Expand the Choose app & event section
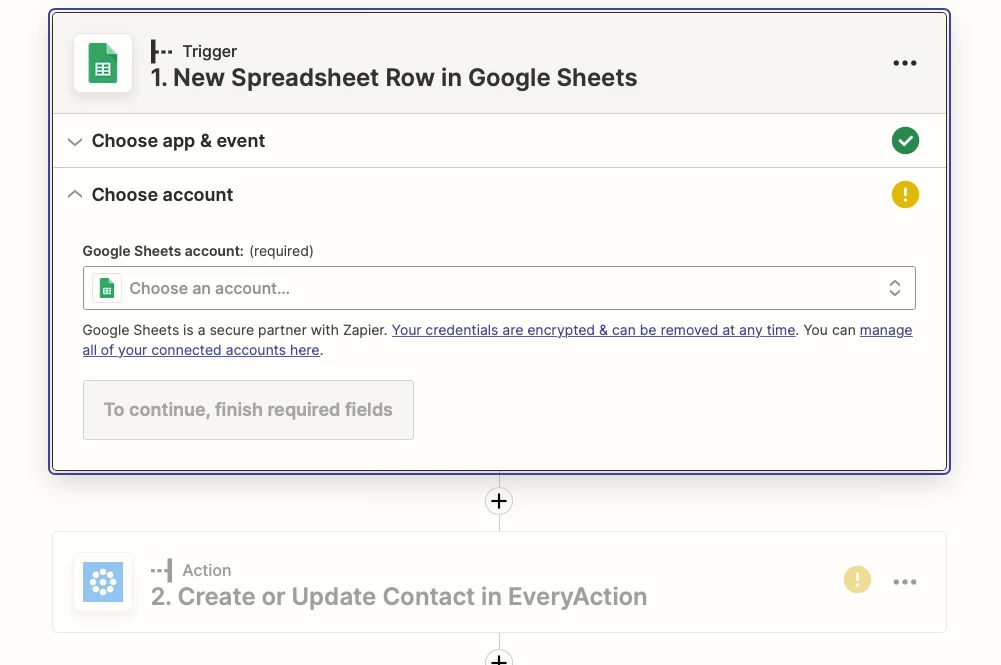Screen dimensions: 1001x665 [x=75, y=141]
